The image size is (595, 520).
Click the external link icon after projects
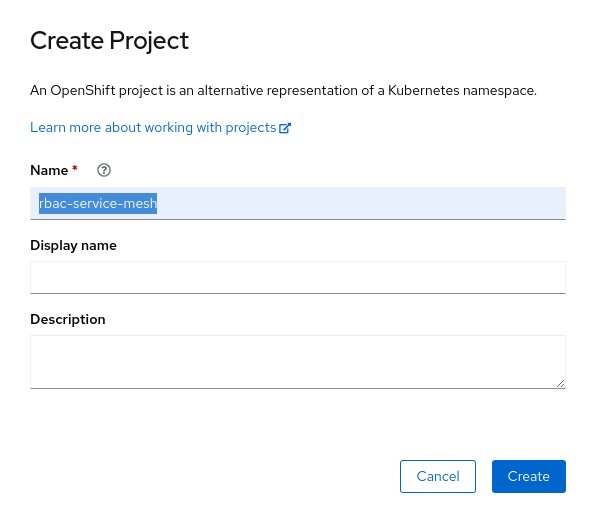[x=285, y=128]
